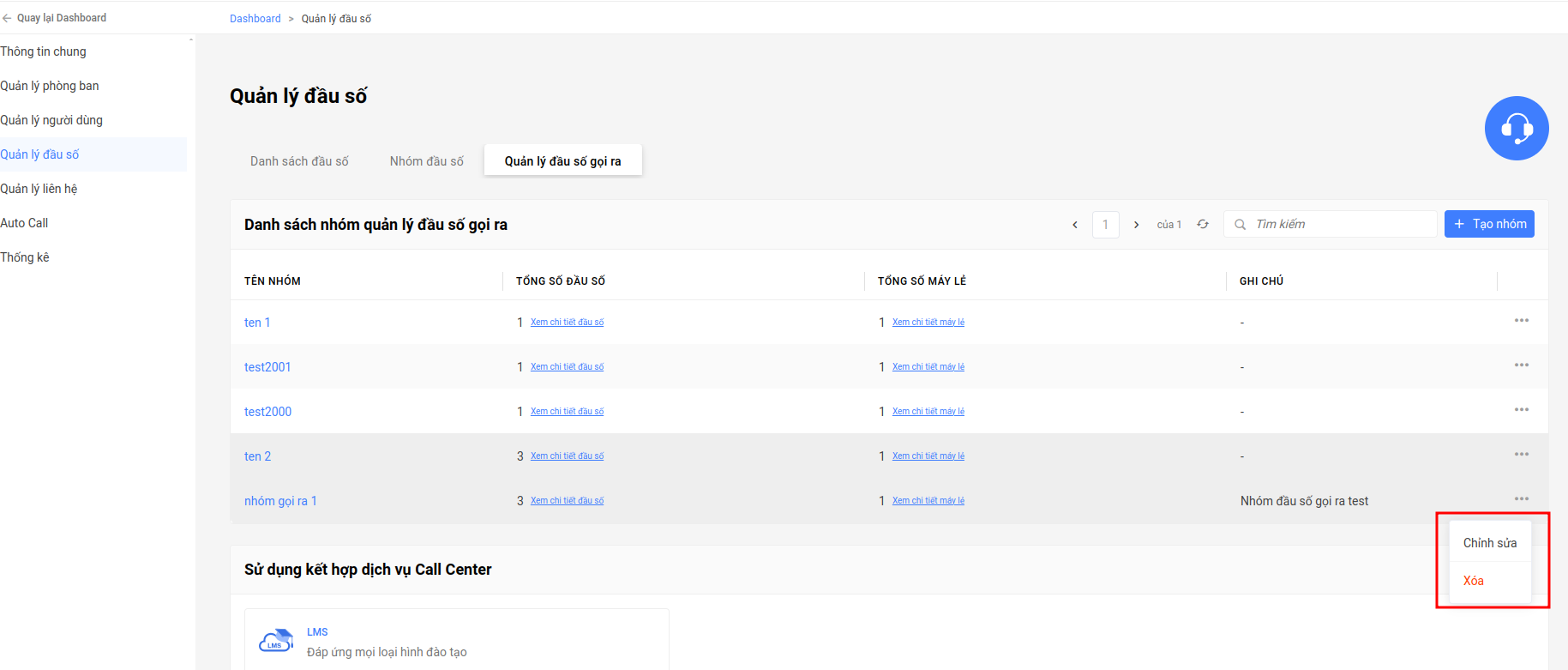Screen dimensions: 1568x670
Task: Open more options for ten 1 row
Action: point(1522,320)
